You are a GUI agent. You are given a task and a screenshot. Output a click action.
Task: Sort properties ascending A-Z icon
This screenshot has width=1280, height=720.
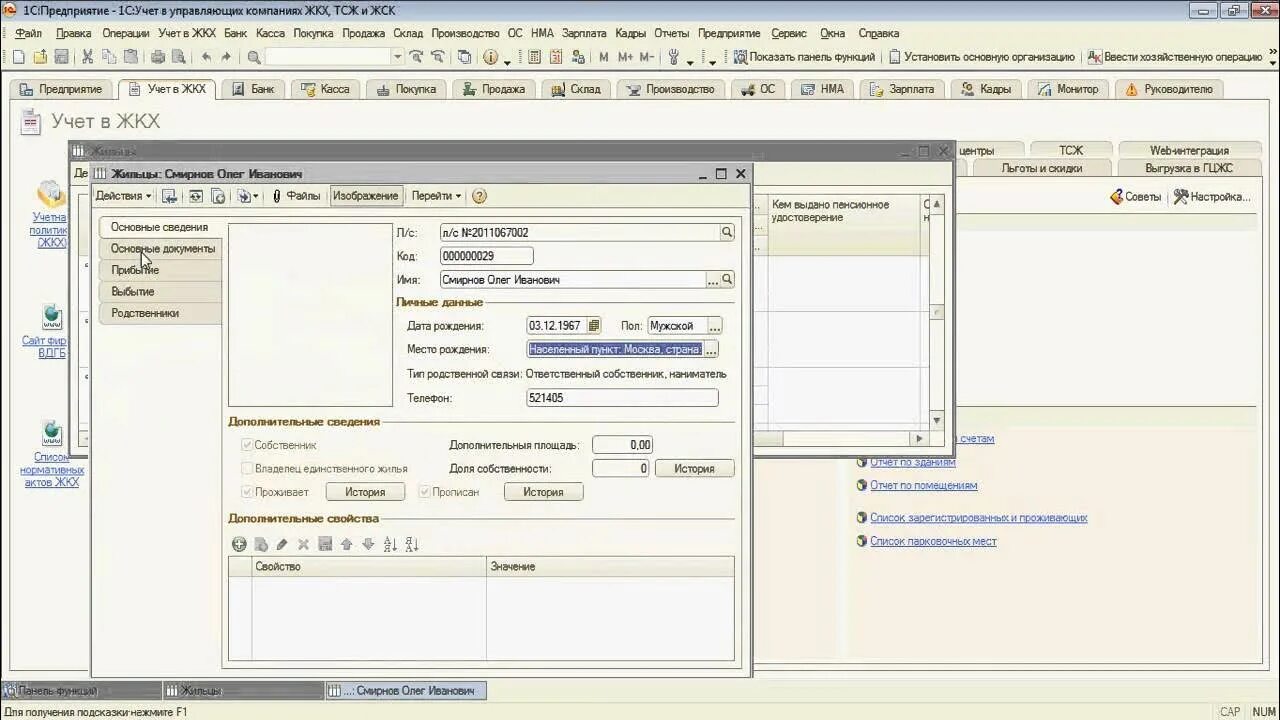[x=390, y=544]
